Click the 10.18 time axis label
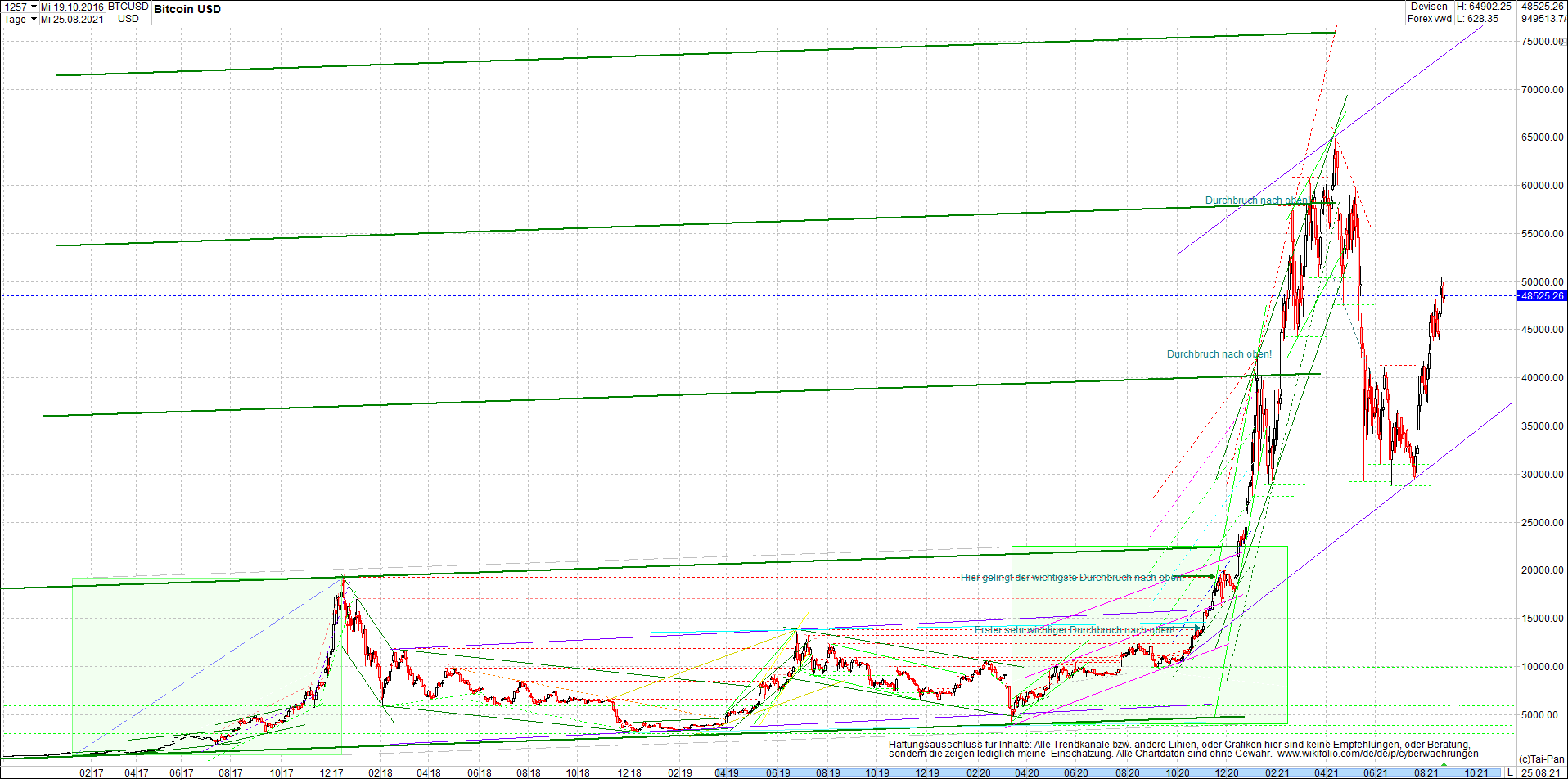Image resolution: width=1568 pixels, height=779 pixels. tap(578, 773)
